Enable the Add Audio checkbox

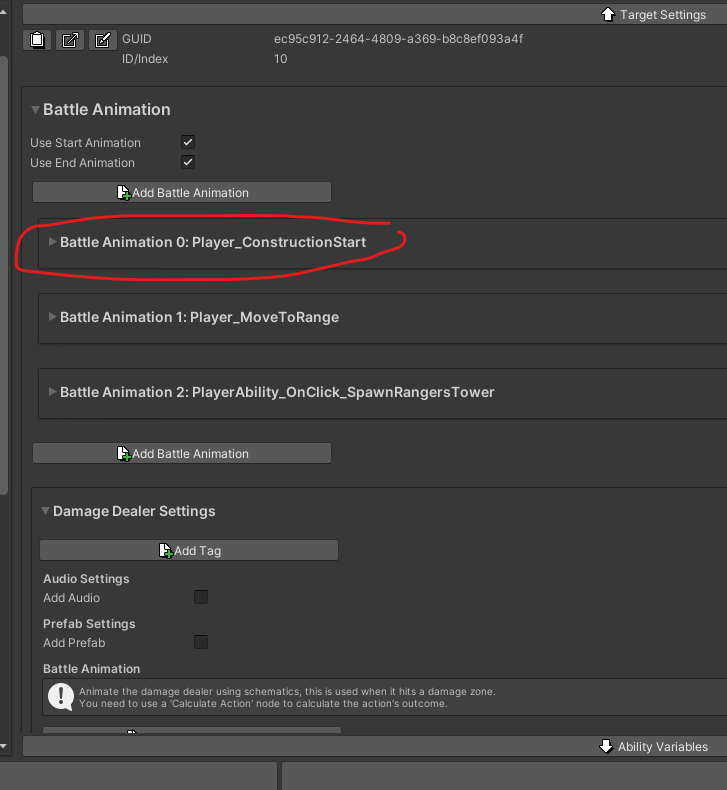click(201, 597)
